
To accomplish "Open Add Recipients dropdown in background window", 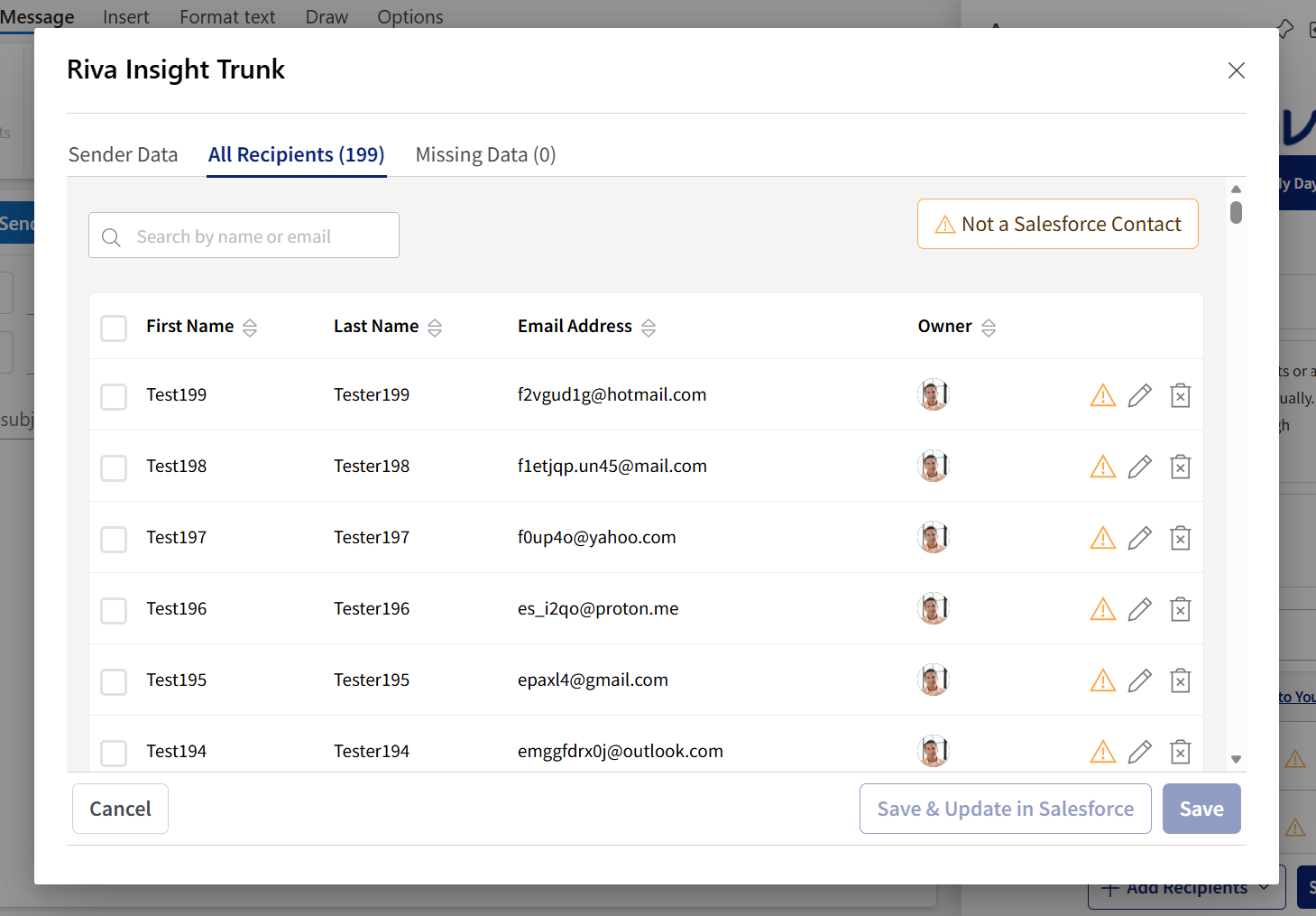I will pos(1186,888).
